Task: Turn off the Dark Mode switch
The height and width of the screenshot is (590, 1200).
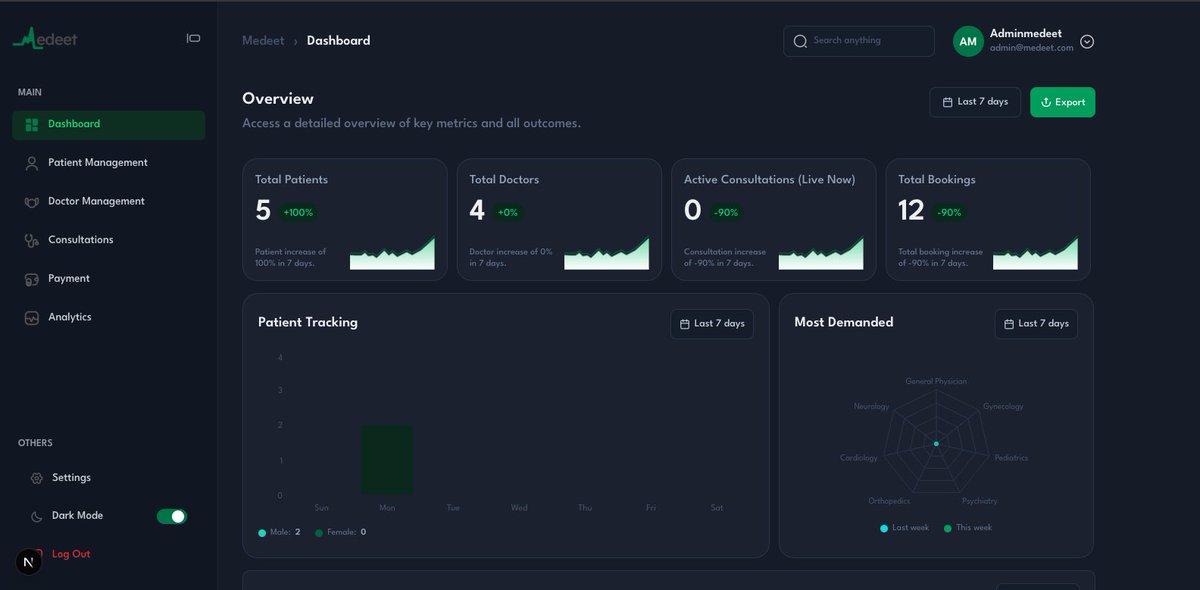Action: click(172, 516)
